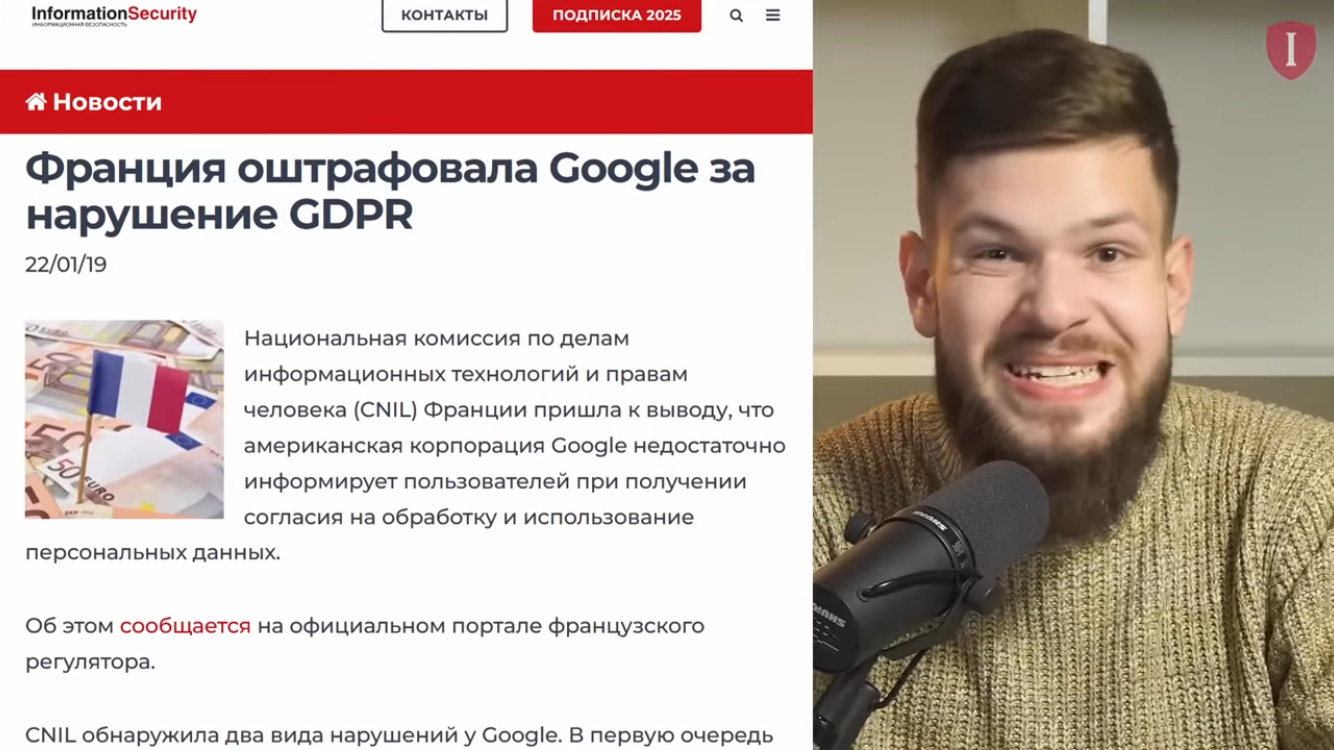Open the hamburger menu icon
1334x750 pixels.
pos(773,16)
